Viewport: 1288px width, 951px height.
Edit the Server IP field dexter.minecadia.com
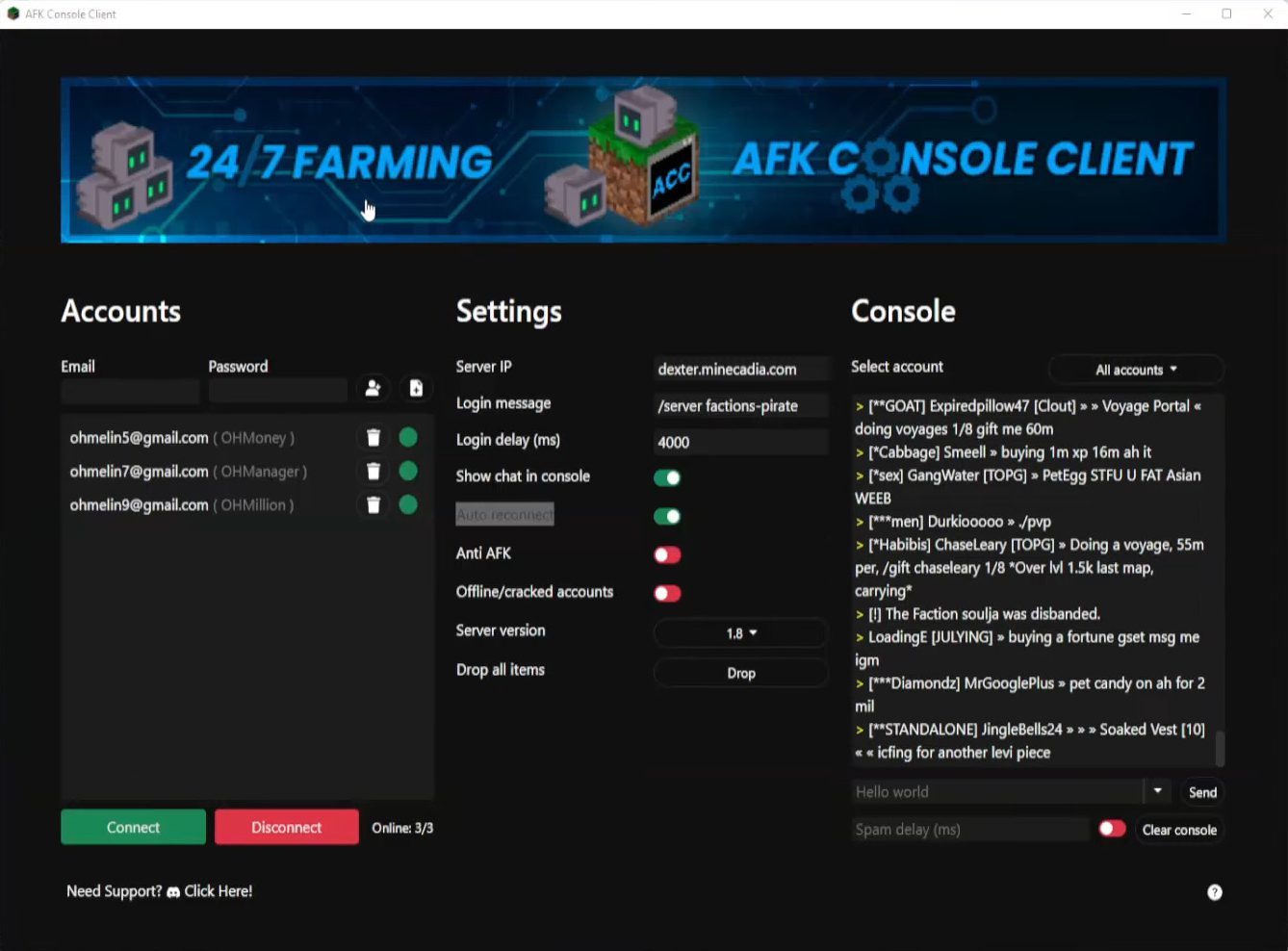click(x=741, y=369)
